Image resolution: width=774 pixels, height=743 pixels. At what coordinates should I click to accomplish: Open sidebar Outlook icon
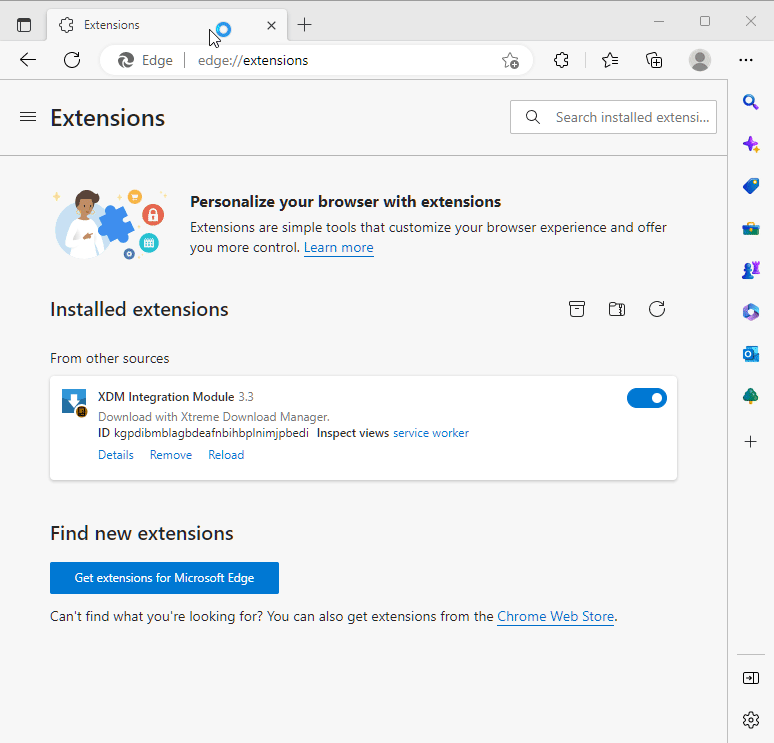(x=751, y=354)
